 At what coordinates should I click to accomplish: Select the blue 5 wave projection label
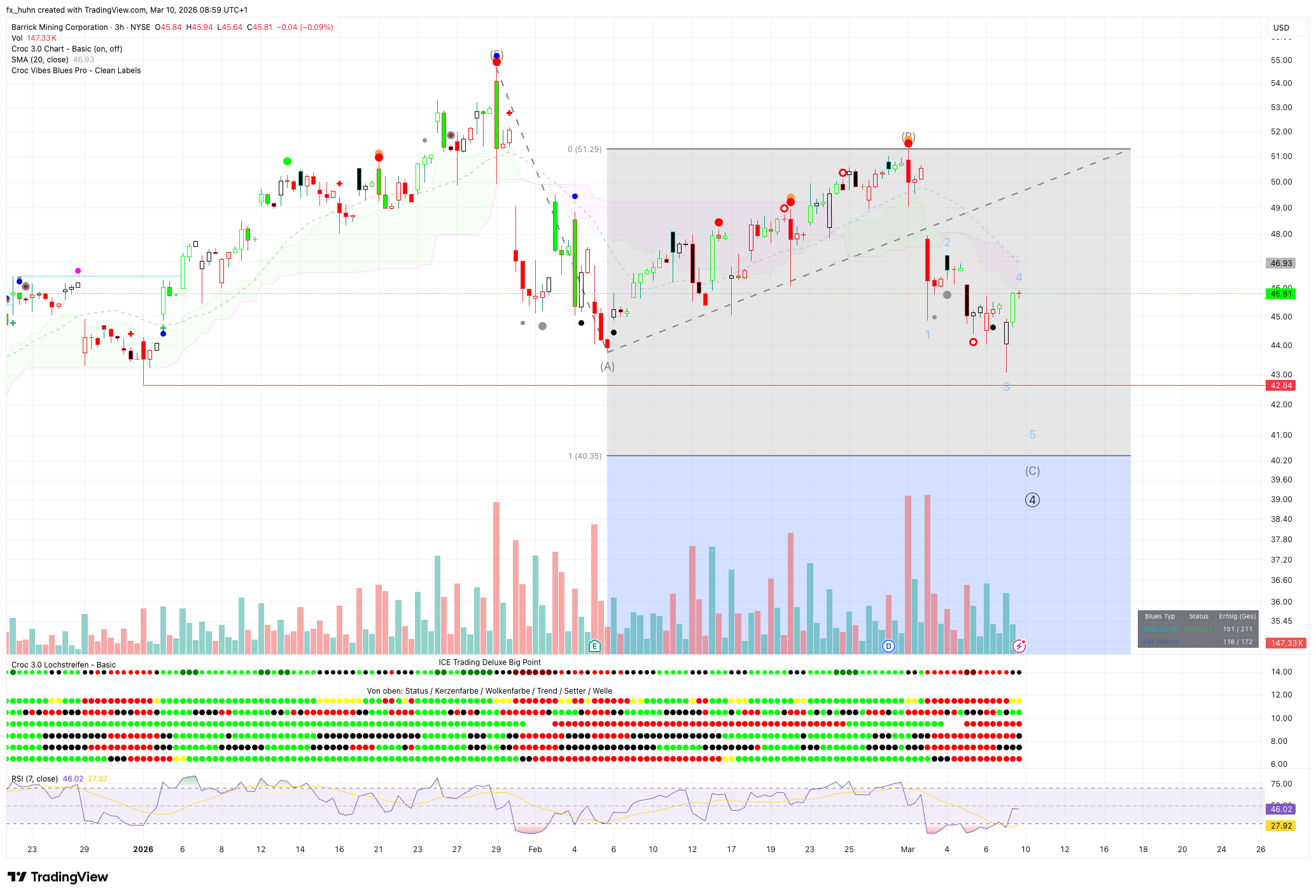pyautogui.click(x=1032, y=435)
